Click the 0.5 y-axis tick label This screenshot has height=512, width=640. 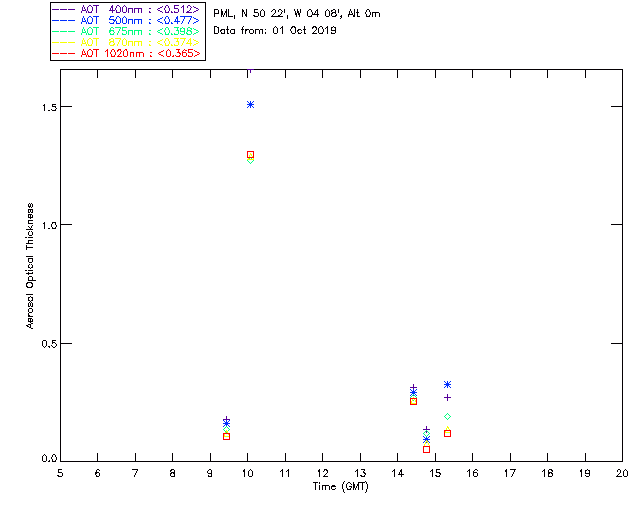tap(49, 344)
